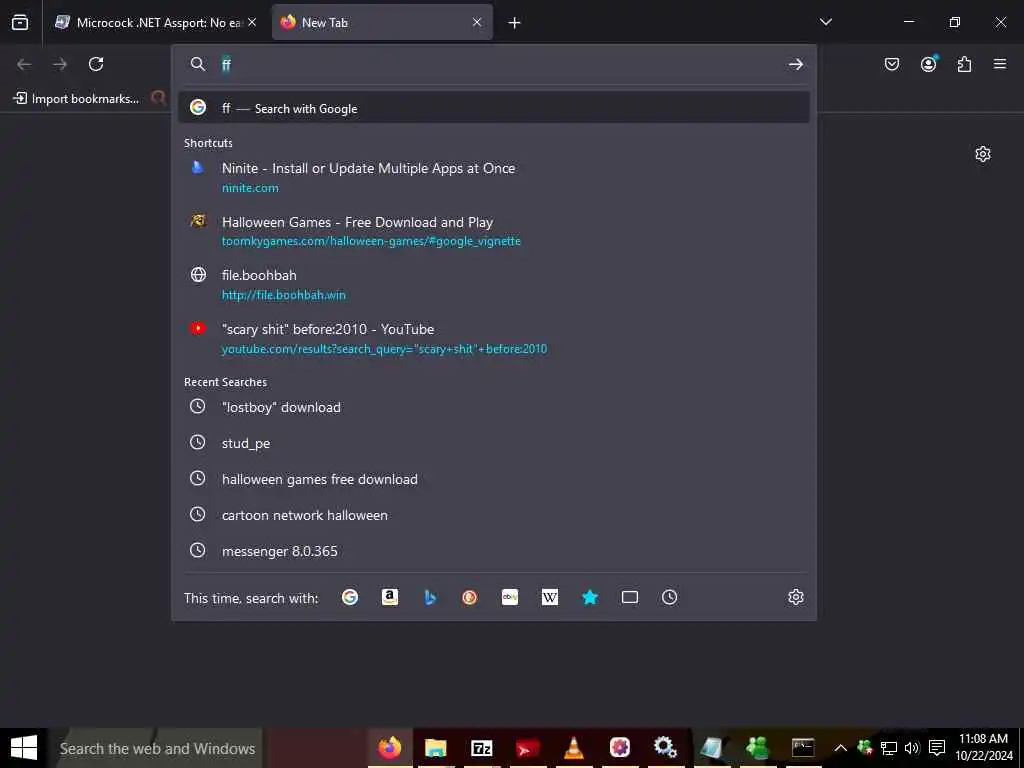Open command prompt from taskbar
The image size is (1024, 768).
(x=803, y=748)
